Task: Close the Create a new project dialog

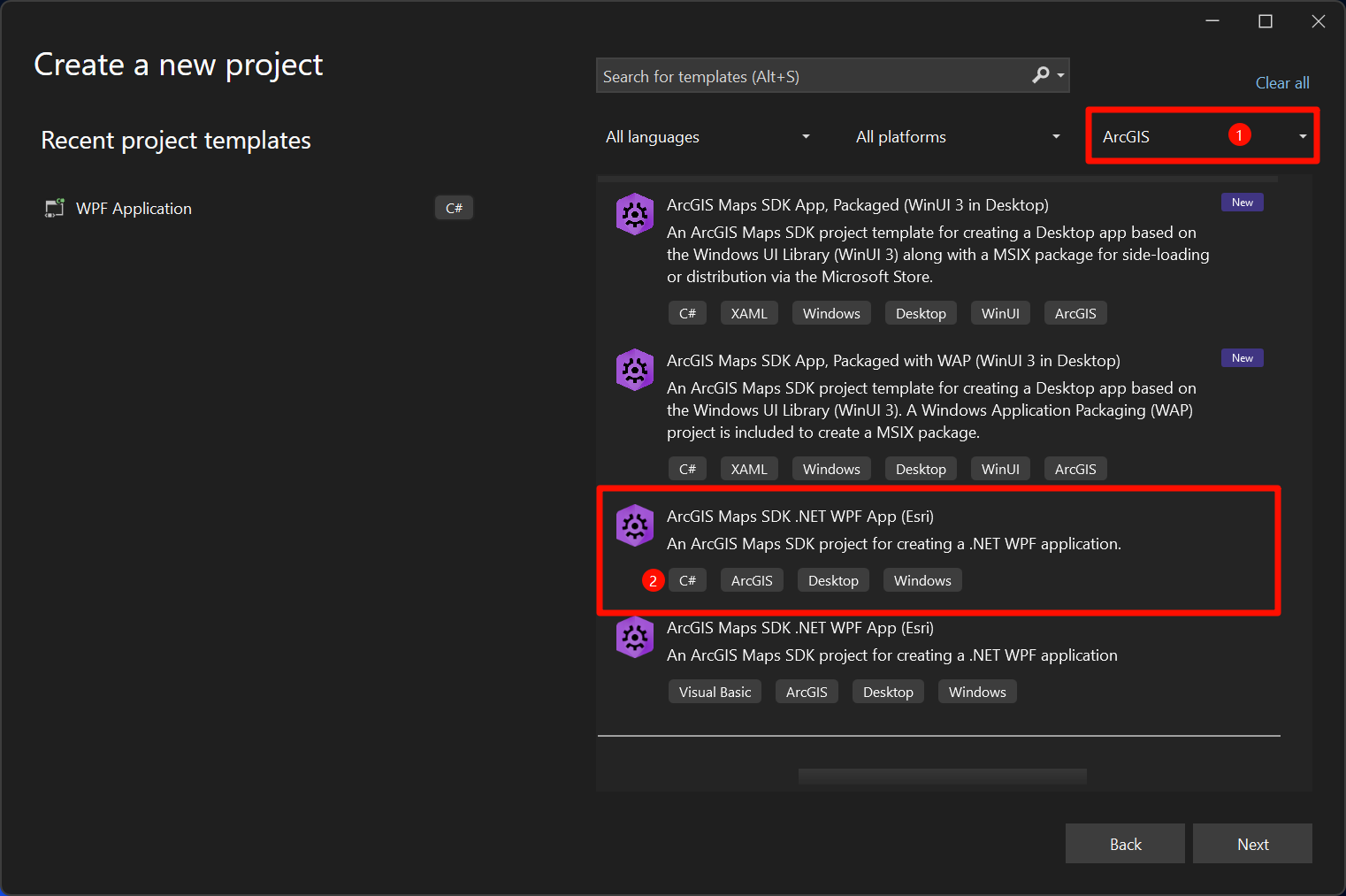Action: coord(1318,21)
